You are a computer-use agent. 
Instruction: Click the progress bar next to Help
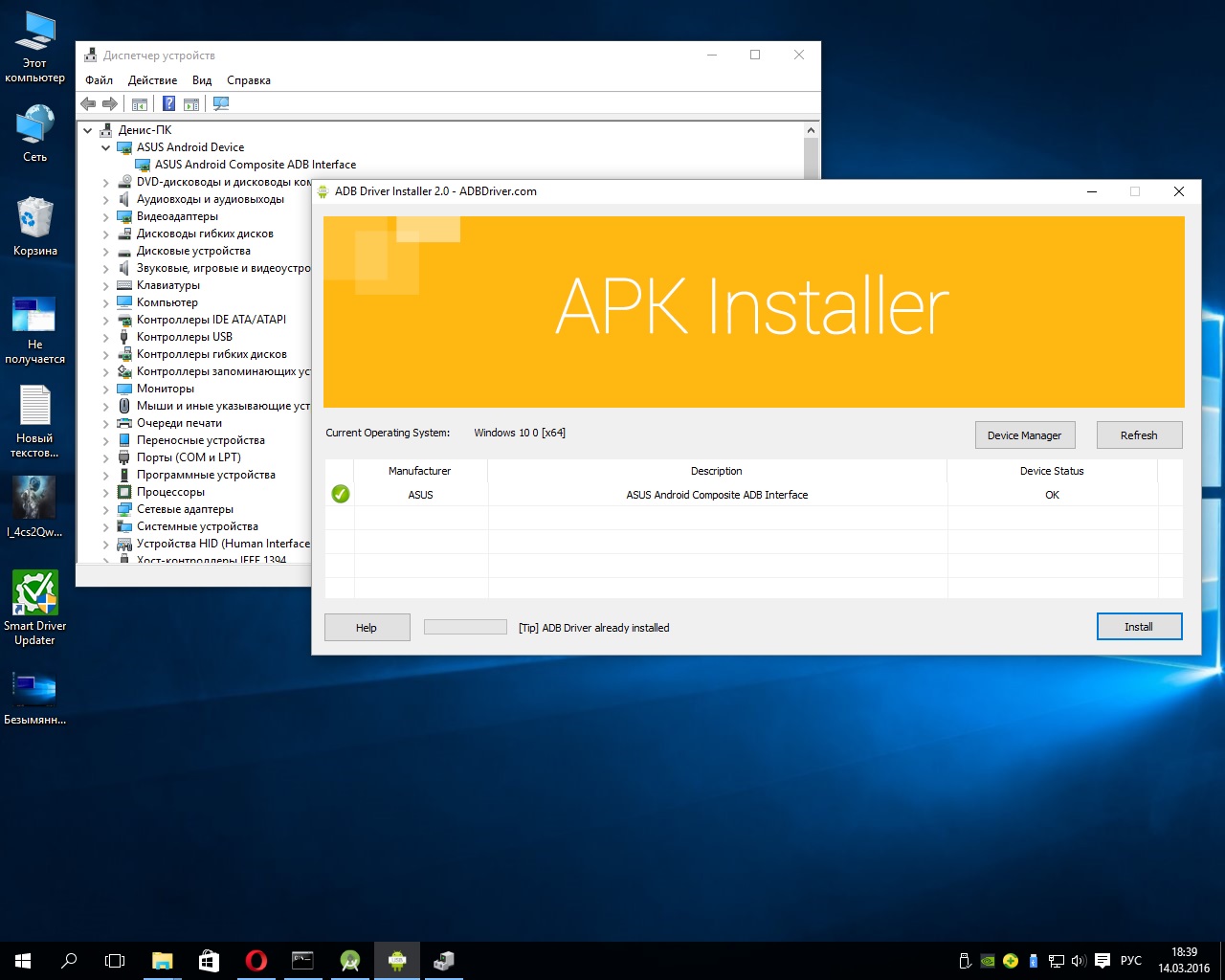[465, 627]
